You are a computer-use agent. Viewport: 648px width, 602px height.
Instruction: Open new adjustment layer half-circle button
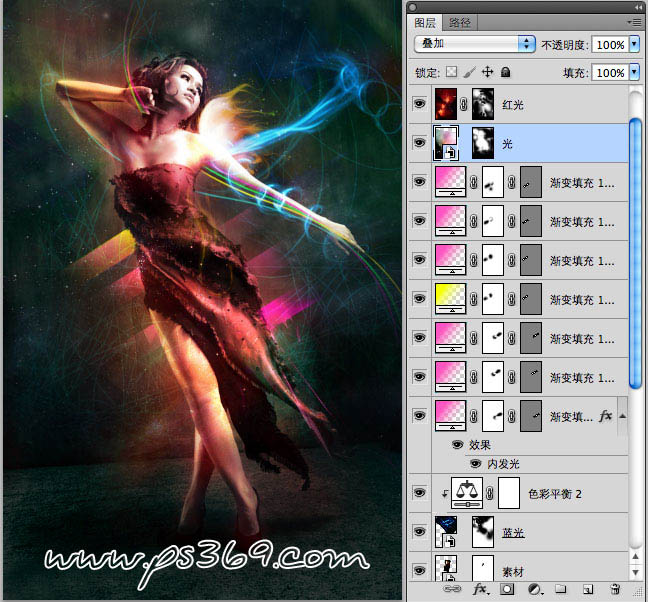[535, 589]
